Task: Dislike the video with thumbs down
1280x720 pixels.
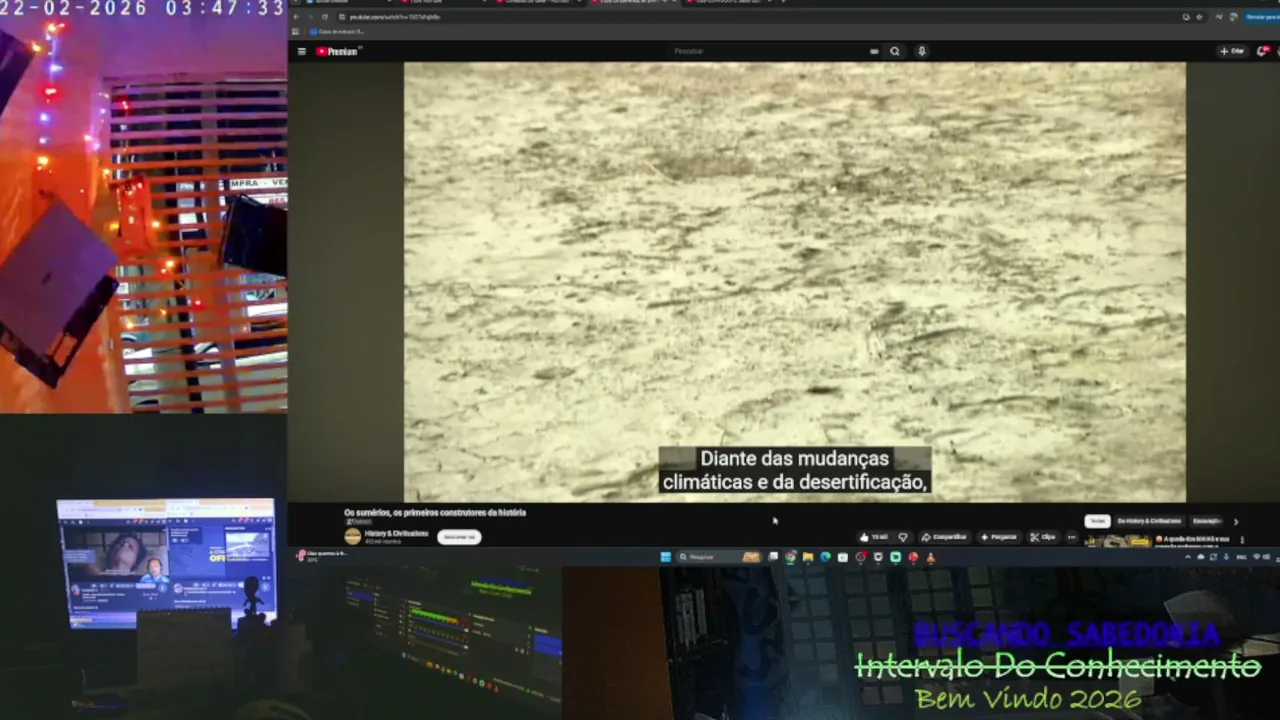Action: [x=903, y=537]
